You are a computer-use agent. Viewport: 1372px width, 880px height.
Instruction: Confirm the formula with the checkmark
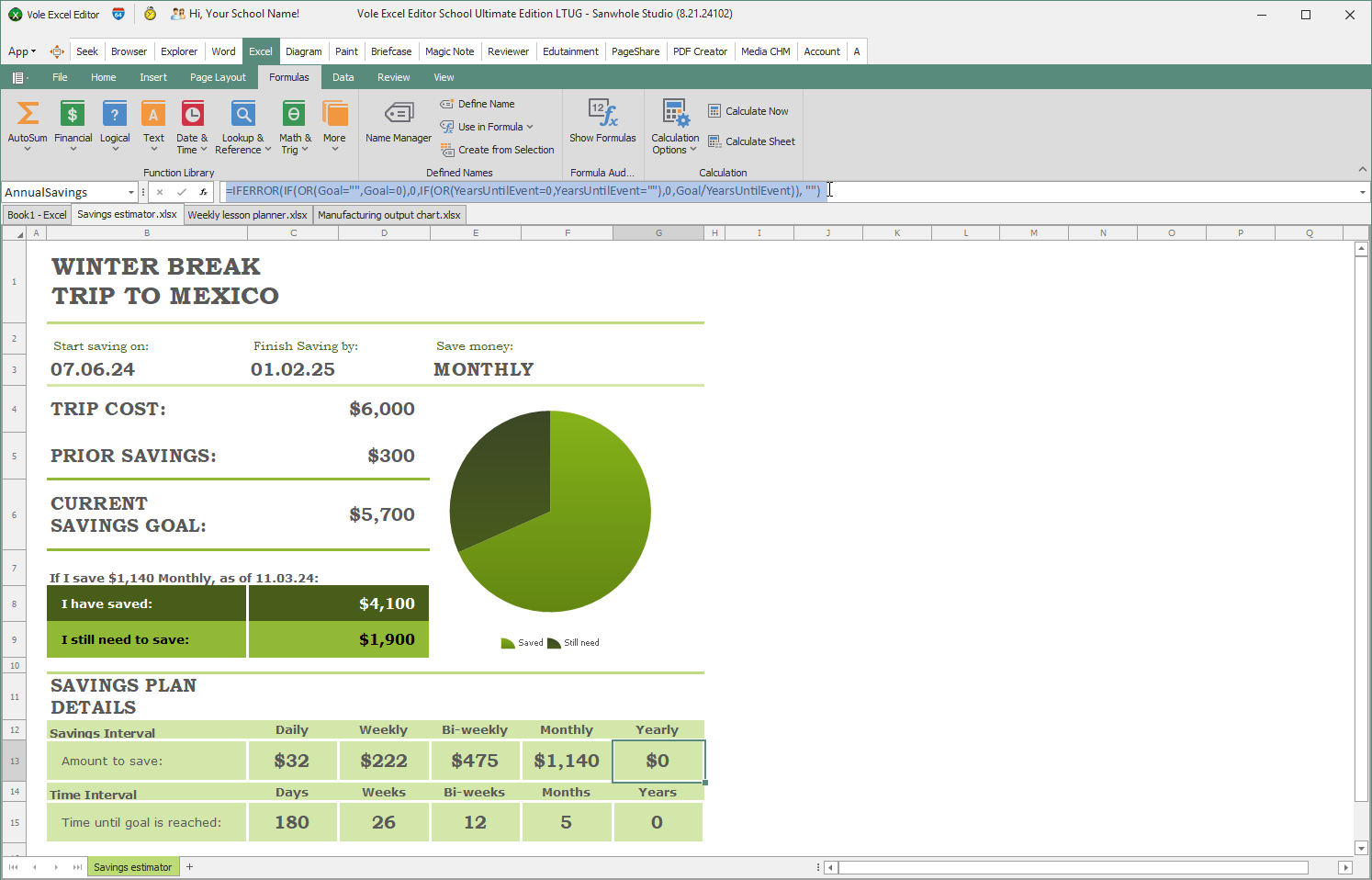pos(182,192)
